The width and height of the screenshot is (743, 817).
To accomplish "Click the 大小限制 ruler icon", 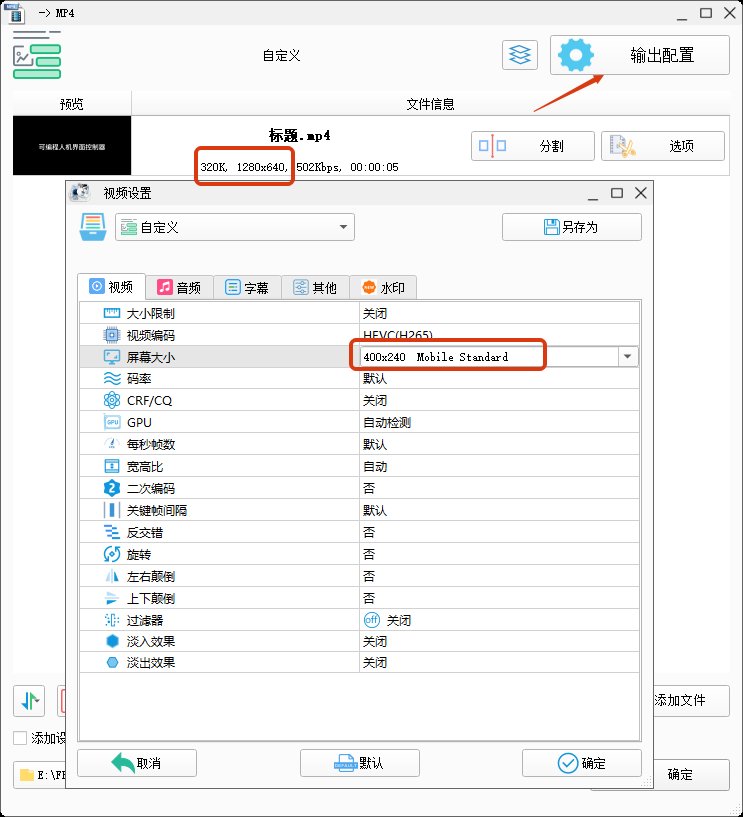I will click(112, 313).
